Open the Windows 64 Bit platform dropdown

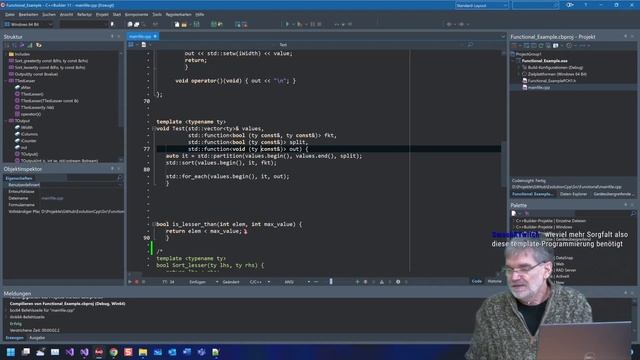28,24
